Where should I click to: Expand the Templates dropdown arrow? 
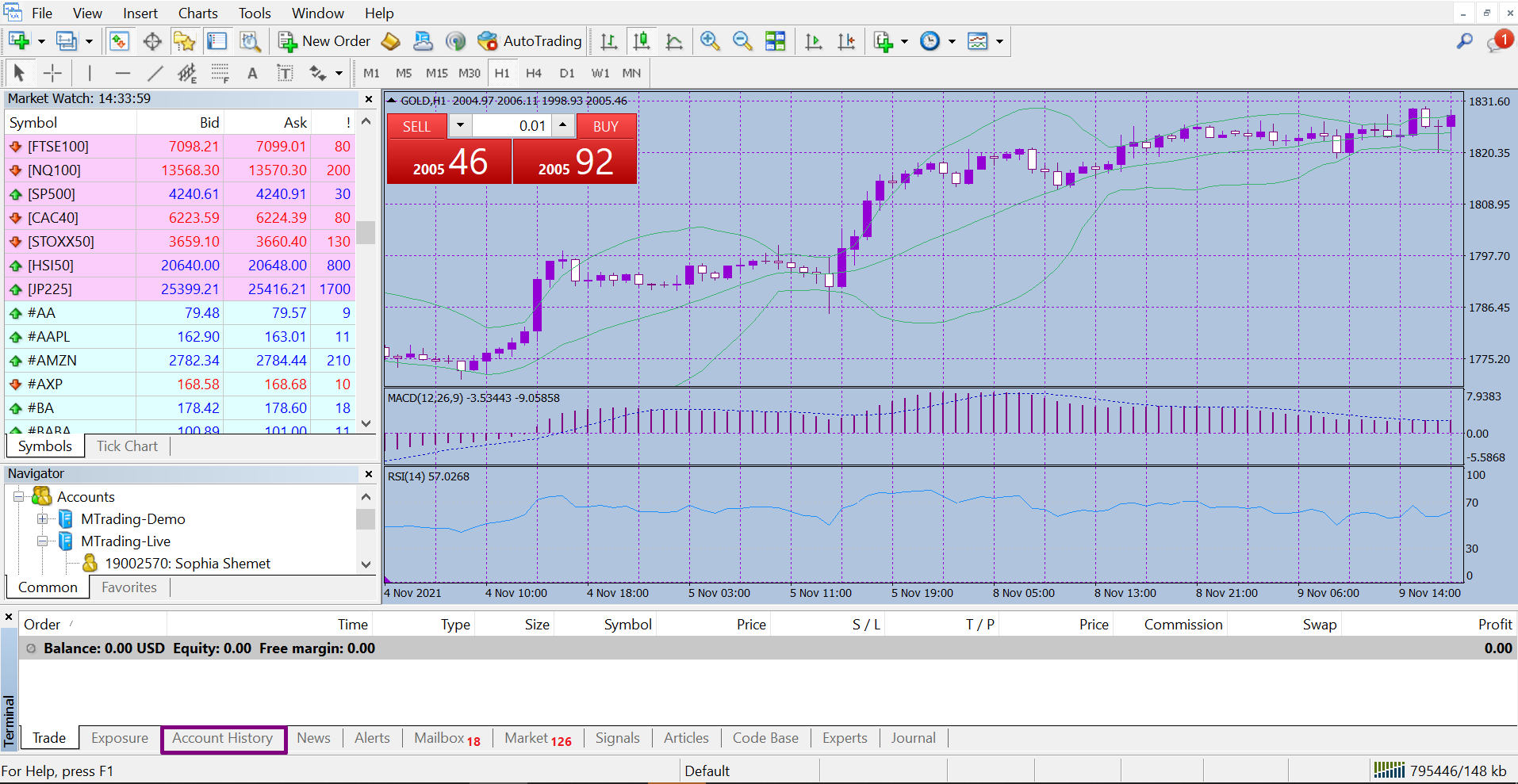[x=999, y=41]
